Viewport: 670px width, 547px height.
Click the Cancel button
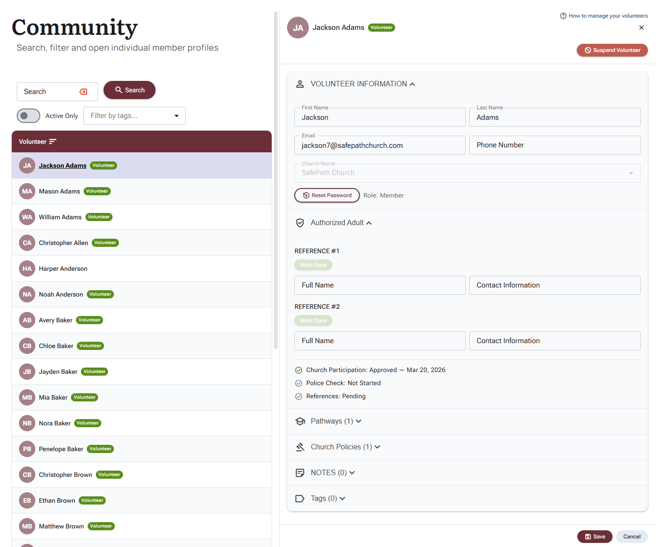pos(632,537)
